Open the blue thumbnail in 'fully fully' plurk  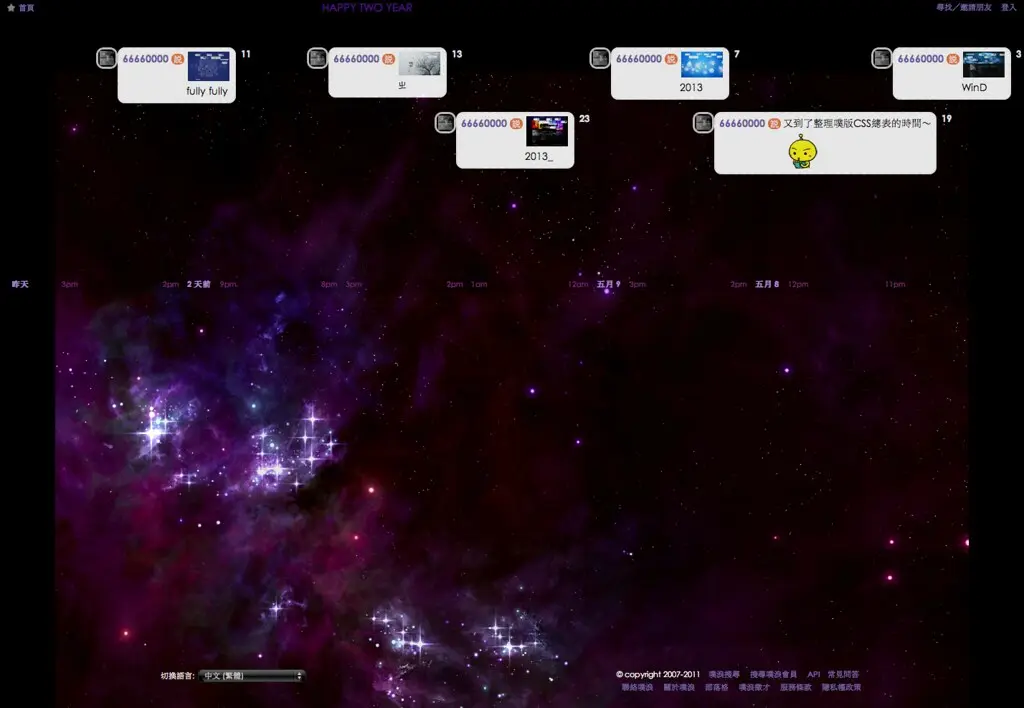pos(208,67)
